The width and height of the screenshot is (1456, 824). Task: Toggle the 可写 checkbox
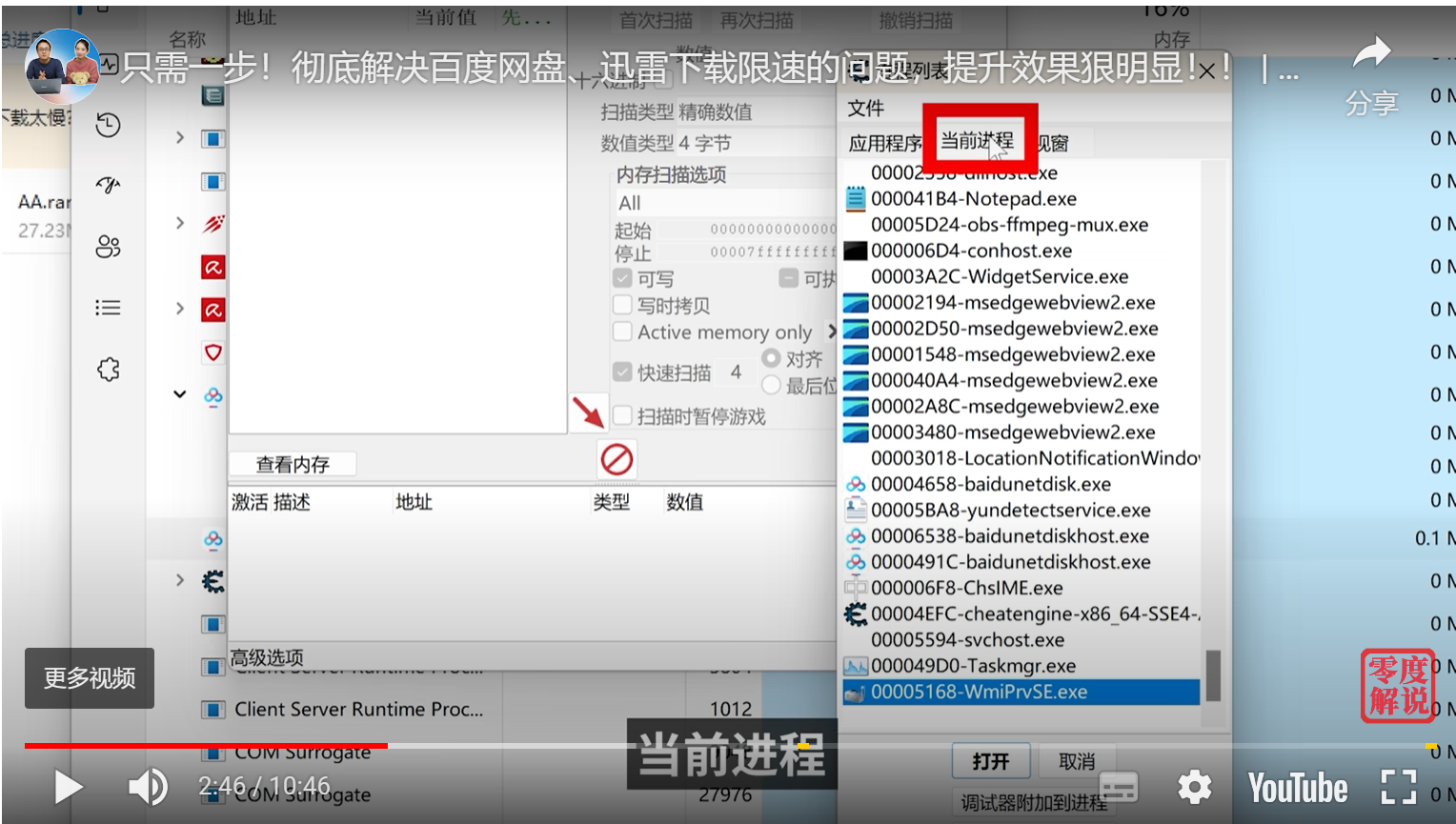point(622,278)
